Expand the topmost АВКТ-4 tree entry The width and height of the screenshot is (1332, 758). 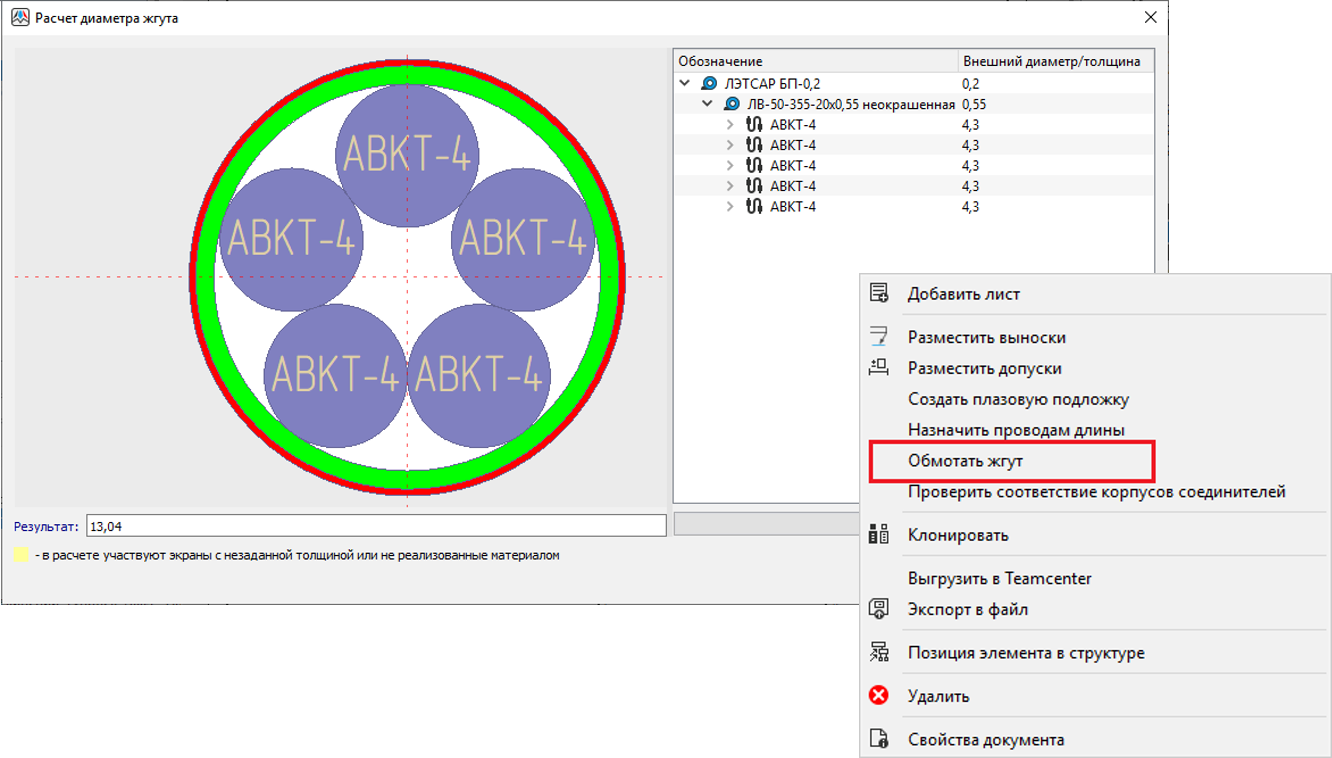click(730, 125)
